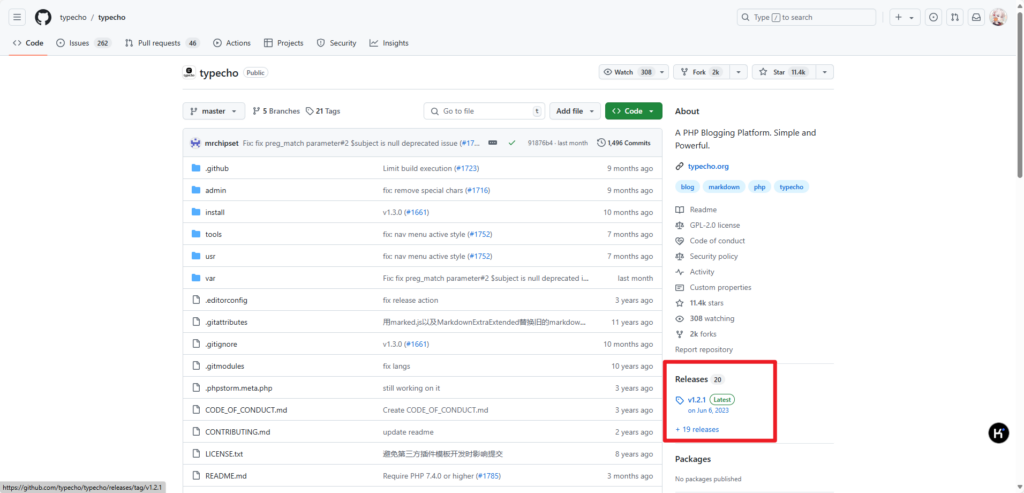Screen dimensions: 1024x493
Task: Open the typecho owner breadcrumb link
Action: [x=73, y=18]
